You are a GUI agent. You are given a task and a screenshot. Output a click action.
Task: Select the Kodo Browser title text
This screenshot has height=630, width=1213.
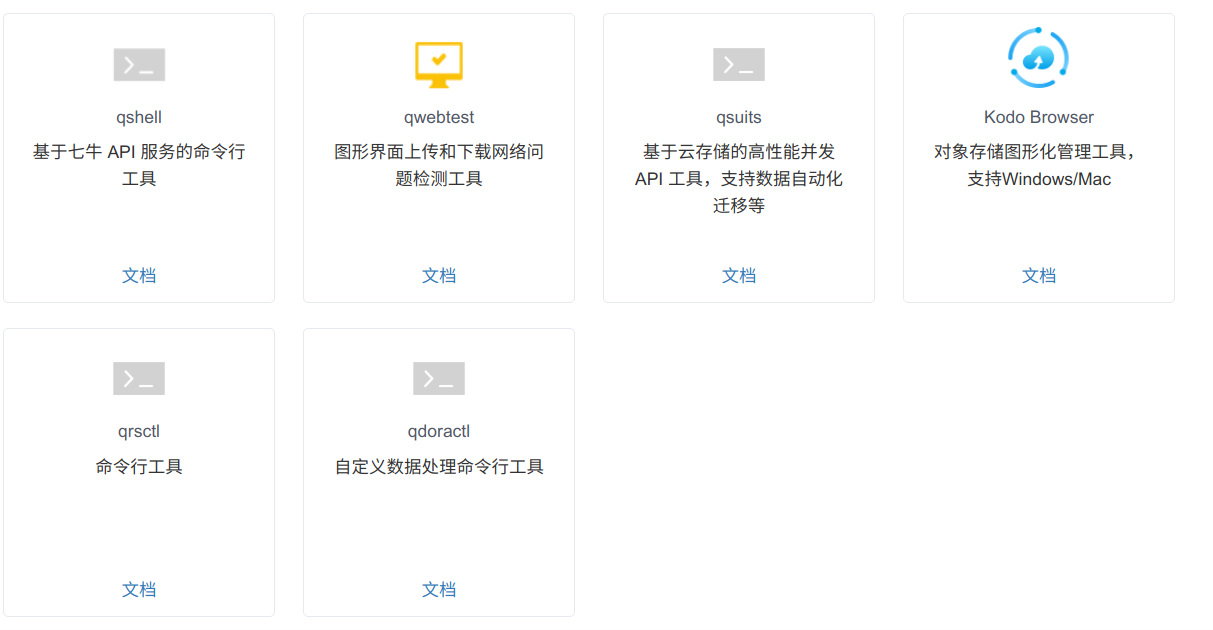click(x=1039, y=118)
